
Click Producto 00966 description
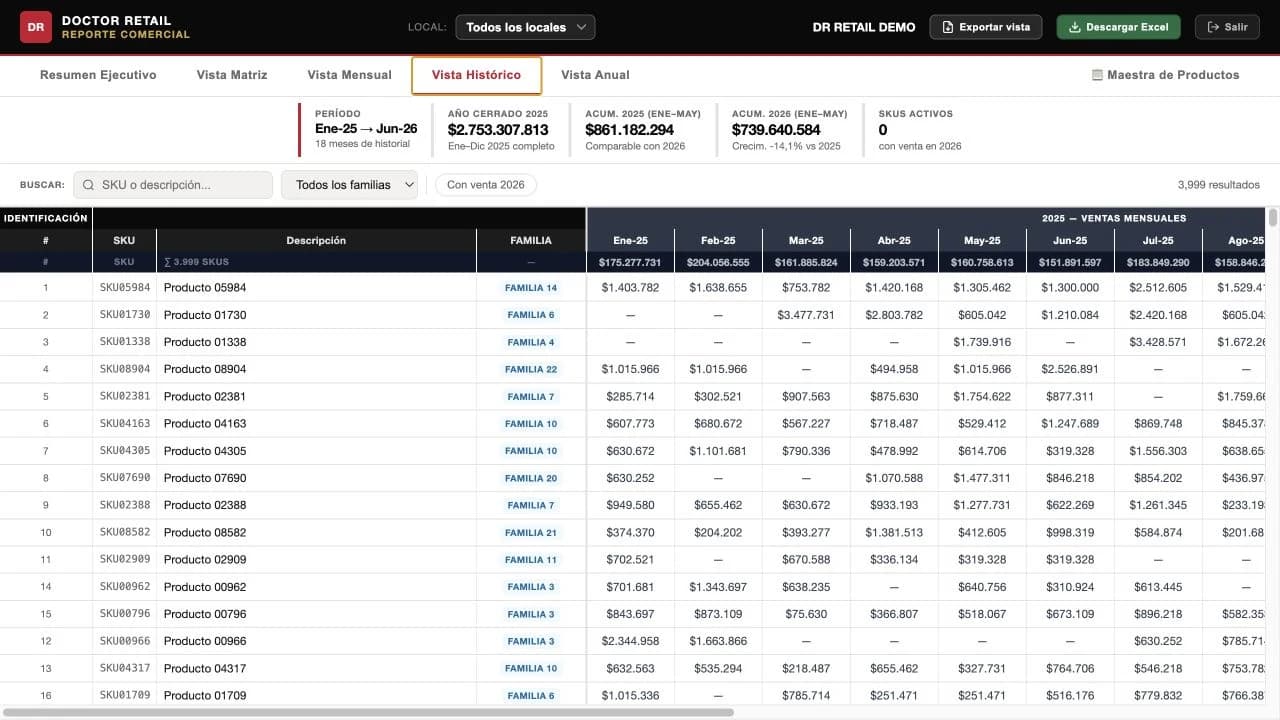coord(205,641)
